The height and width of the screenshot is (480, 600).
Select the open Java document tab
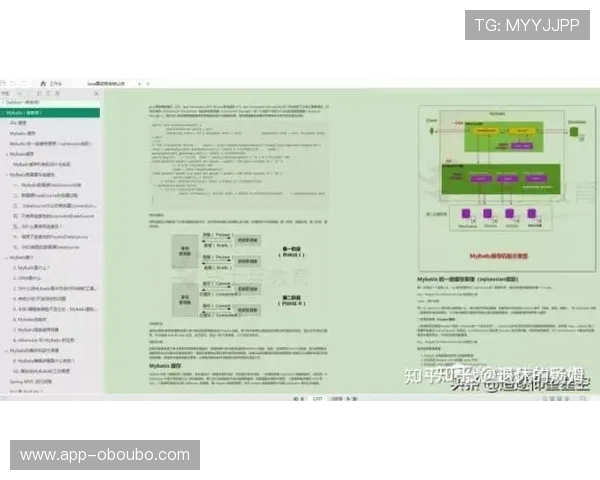[106, 83]
